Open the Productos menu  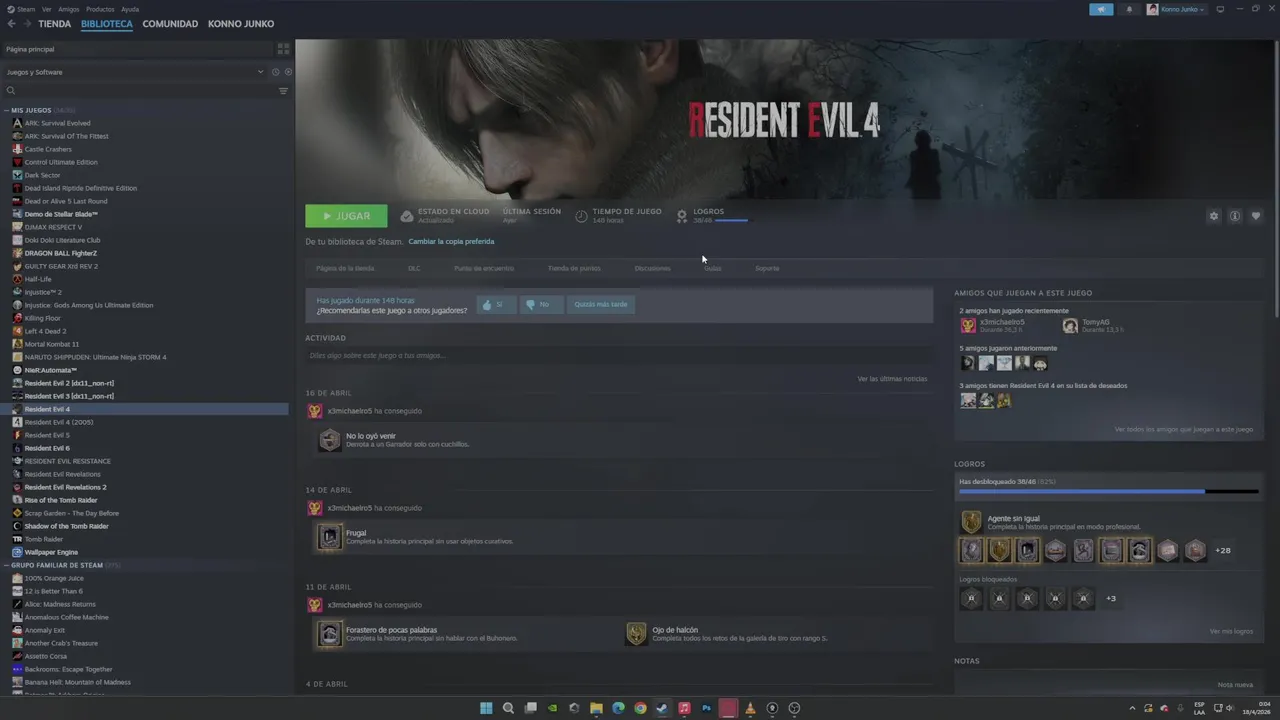tap(100, 9)
